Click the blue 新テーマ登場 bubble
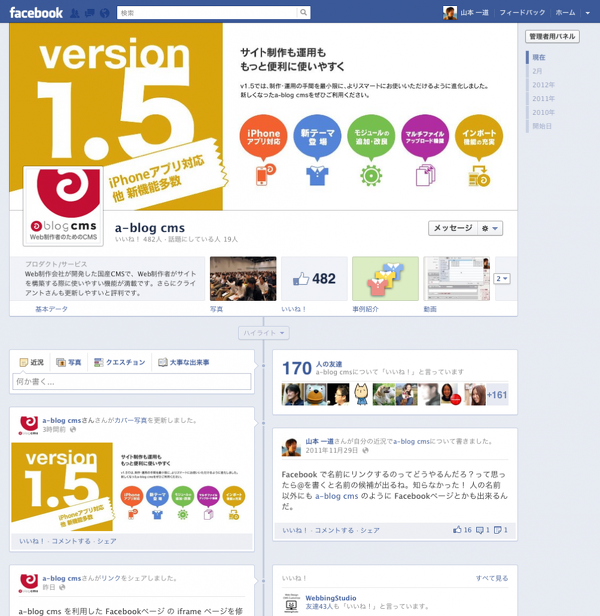 (317, 137)
